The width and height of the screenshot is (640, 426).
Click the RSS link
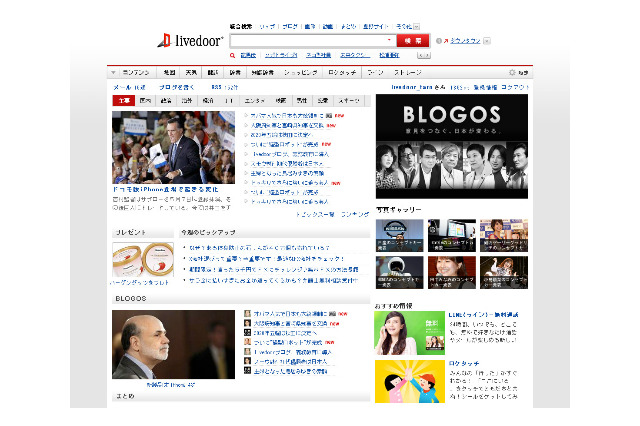click(224, 87)
